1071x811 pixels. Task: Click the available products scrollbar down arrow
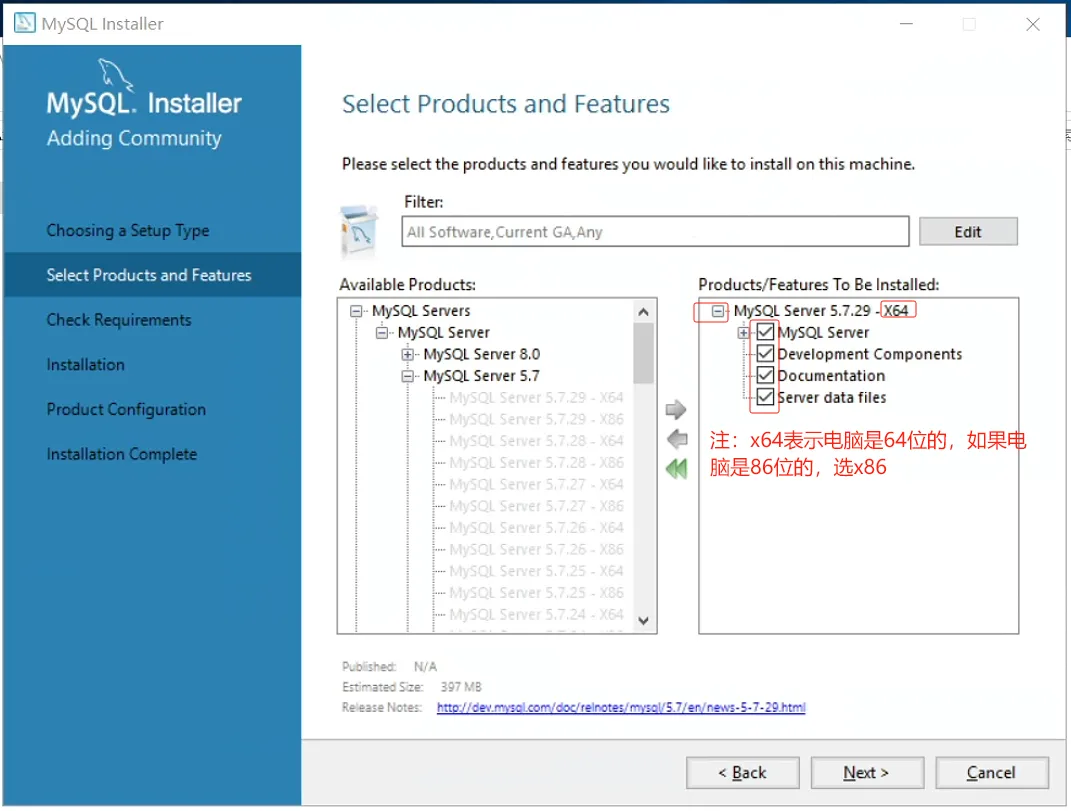click(x=643, y=620)
